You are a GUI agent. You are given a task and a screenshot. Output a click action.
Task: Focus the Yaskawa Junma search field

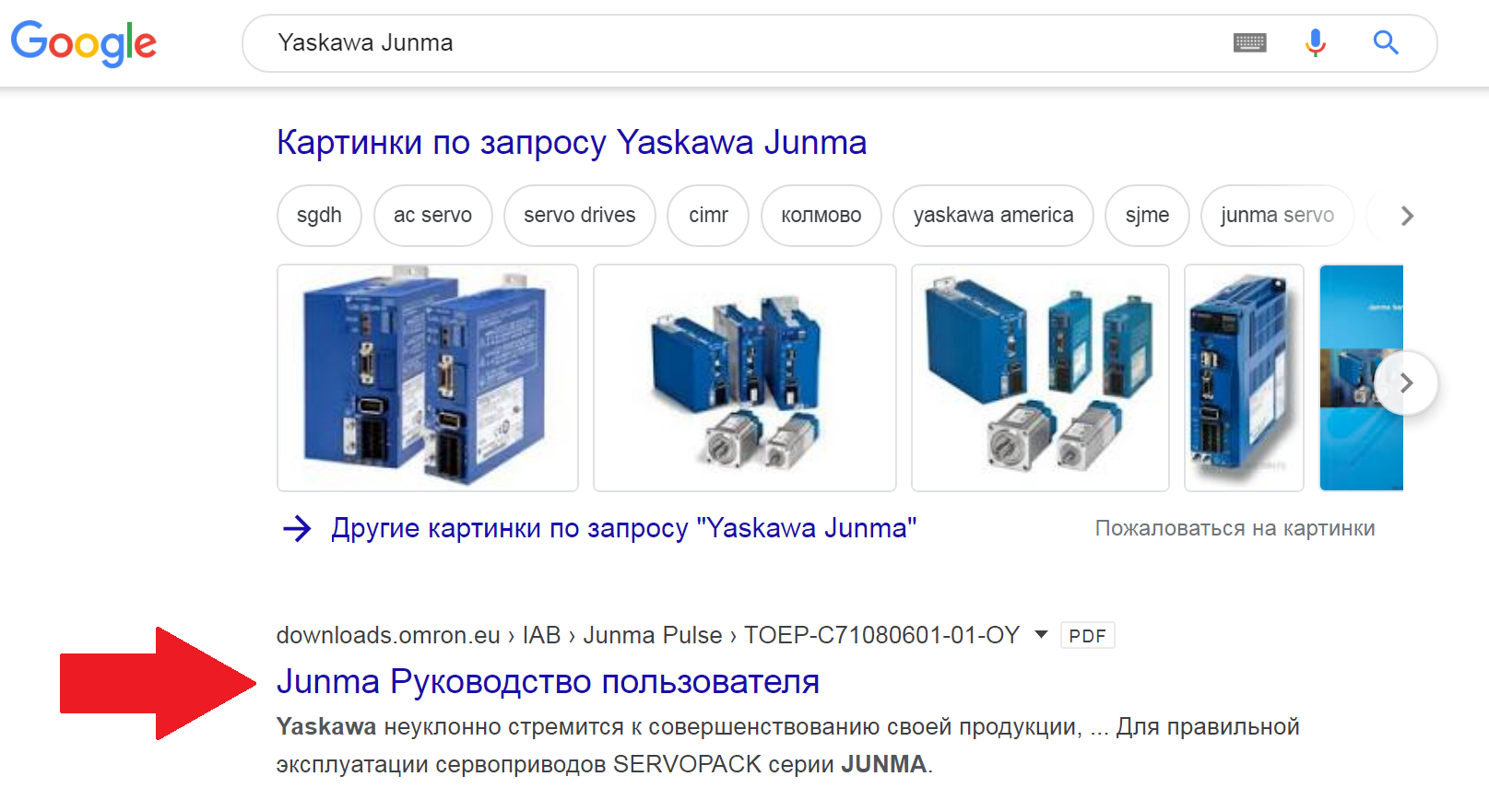(x=738, y=43)
